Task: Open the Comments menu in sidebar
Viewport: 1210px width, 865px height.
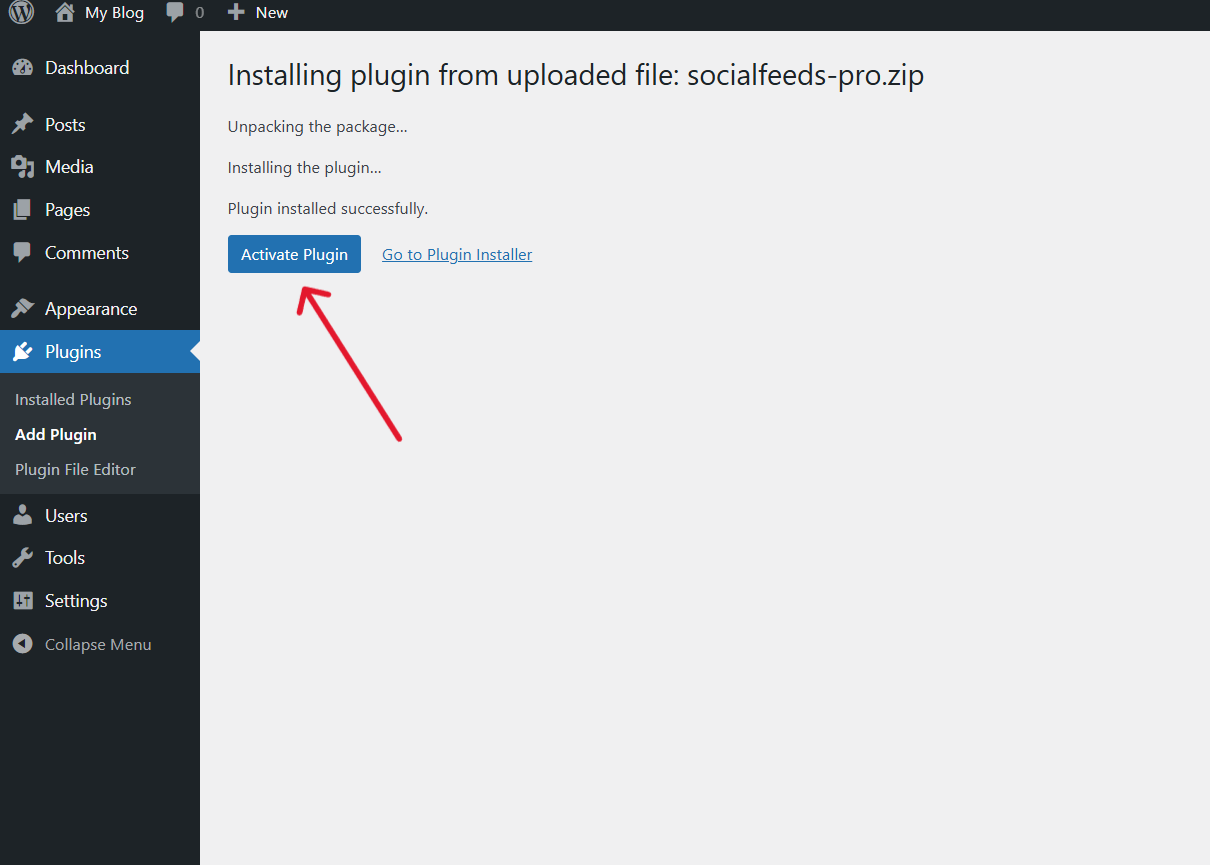Action: click(86, 253)
